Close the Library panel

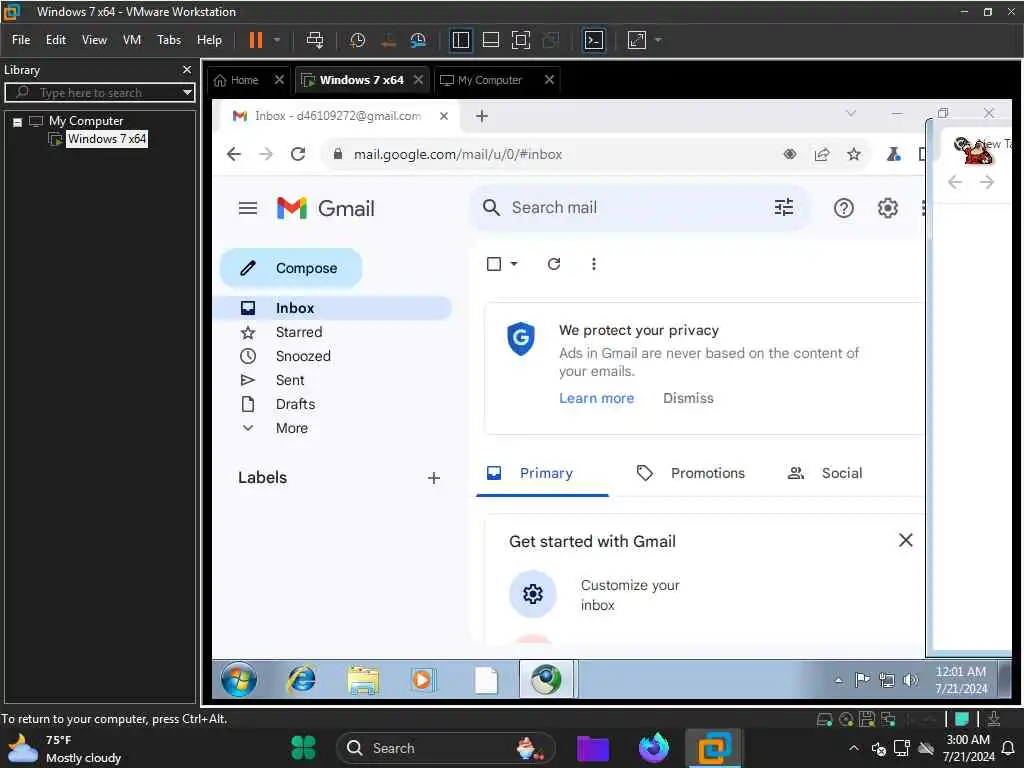[x=187, y=69]
